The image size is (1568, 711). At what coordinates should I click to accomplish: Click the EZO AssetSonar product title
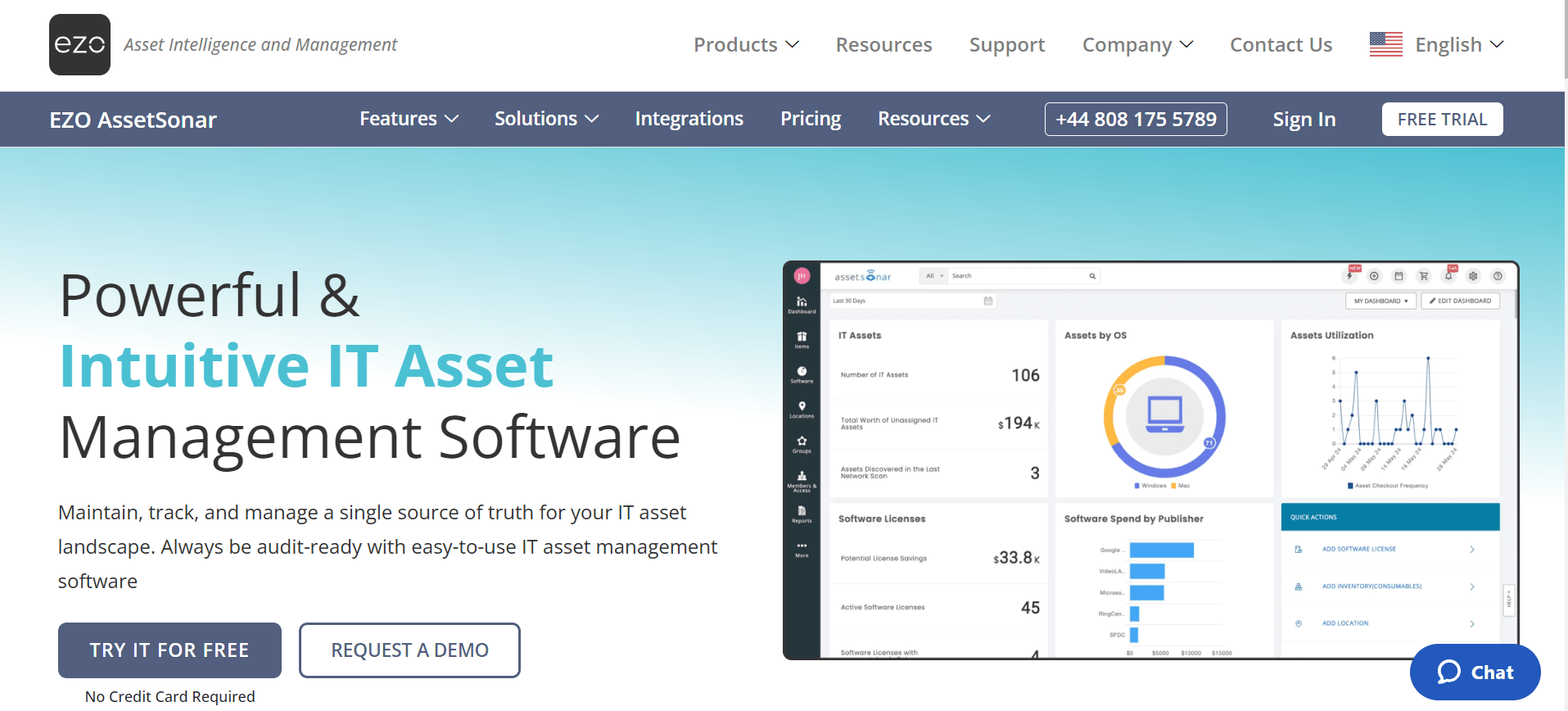pyautogui.click(x=133, y=120)
